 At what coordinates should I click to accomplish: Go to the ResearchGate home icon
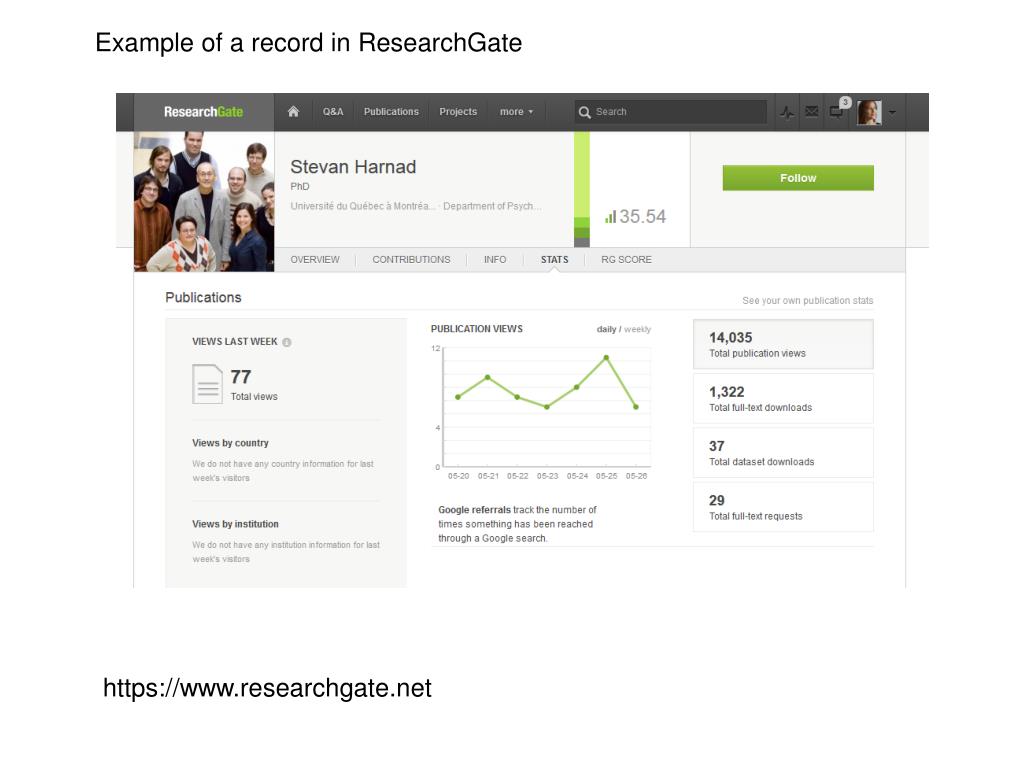pos(293,112)
